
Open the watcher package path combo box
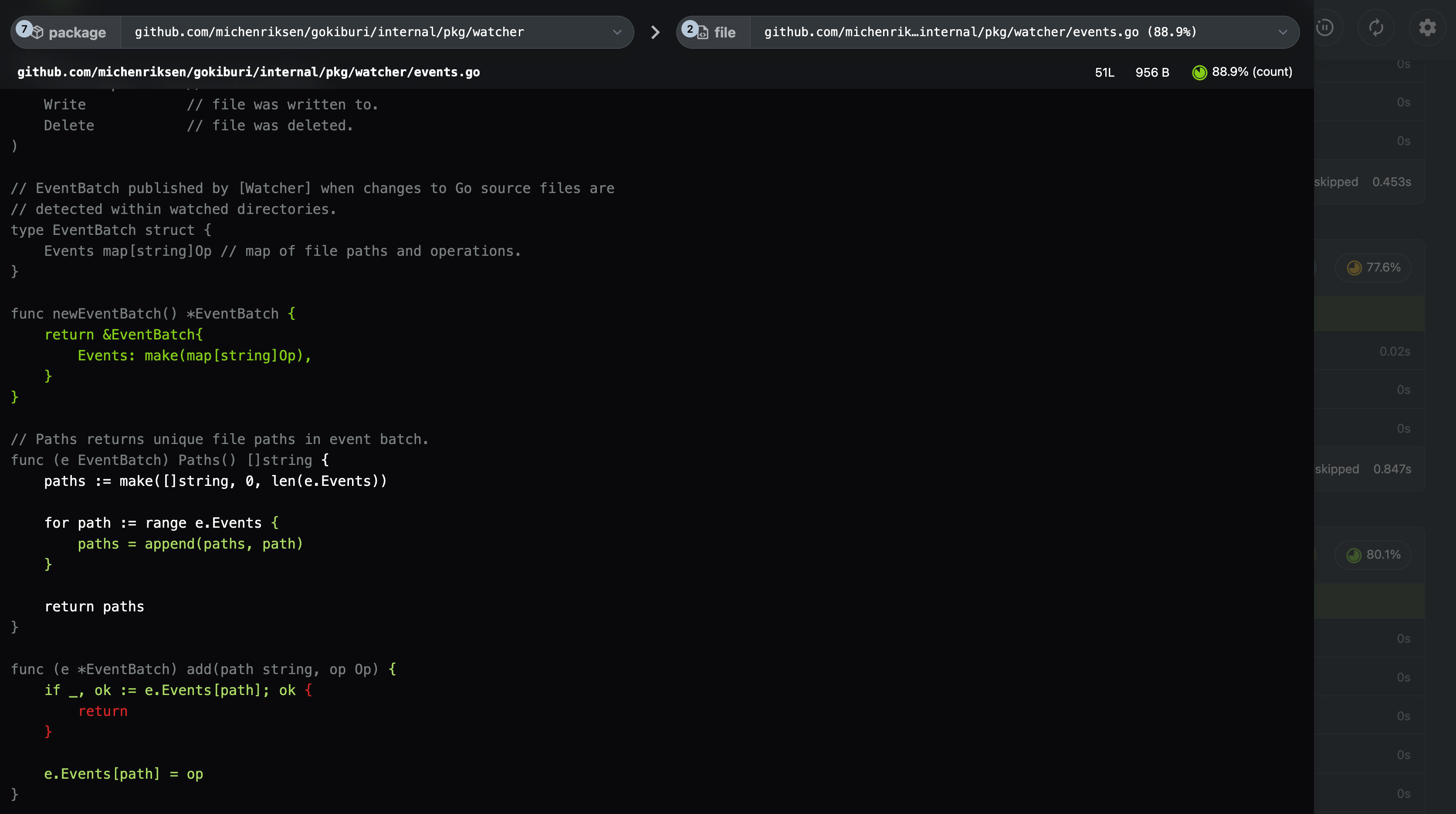coord(329,32)
